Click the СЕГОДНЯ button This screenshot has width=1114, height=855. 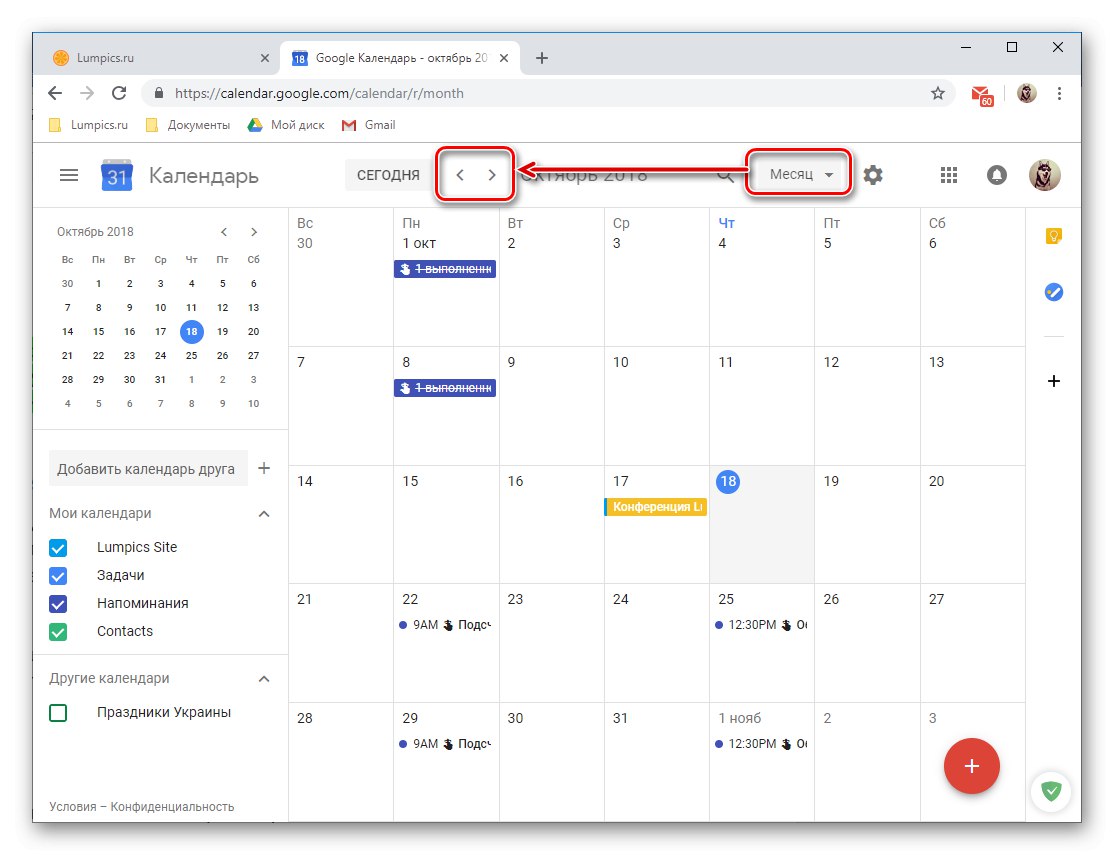[386, 174]
